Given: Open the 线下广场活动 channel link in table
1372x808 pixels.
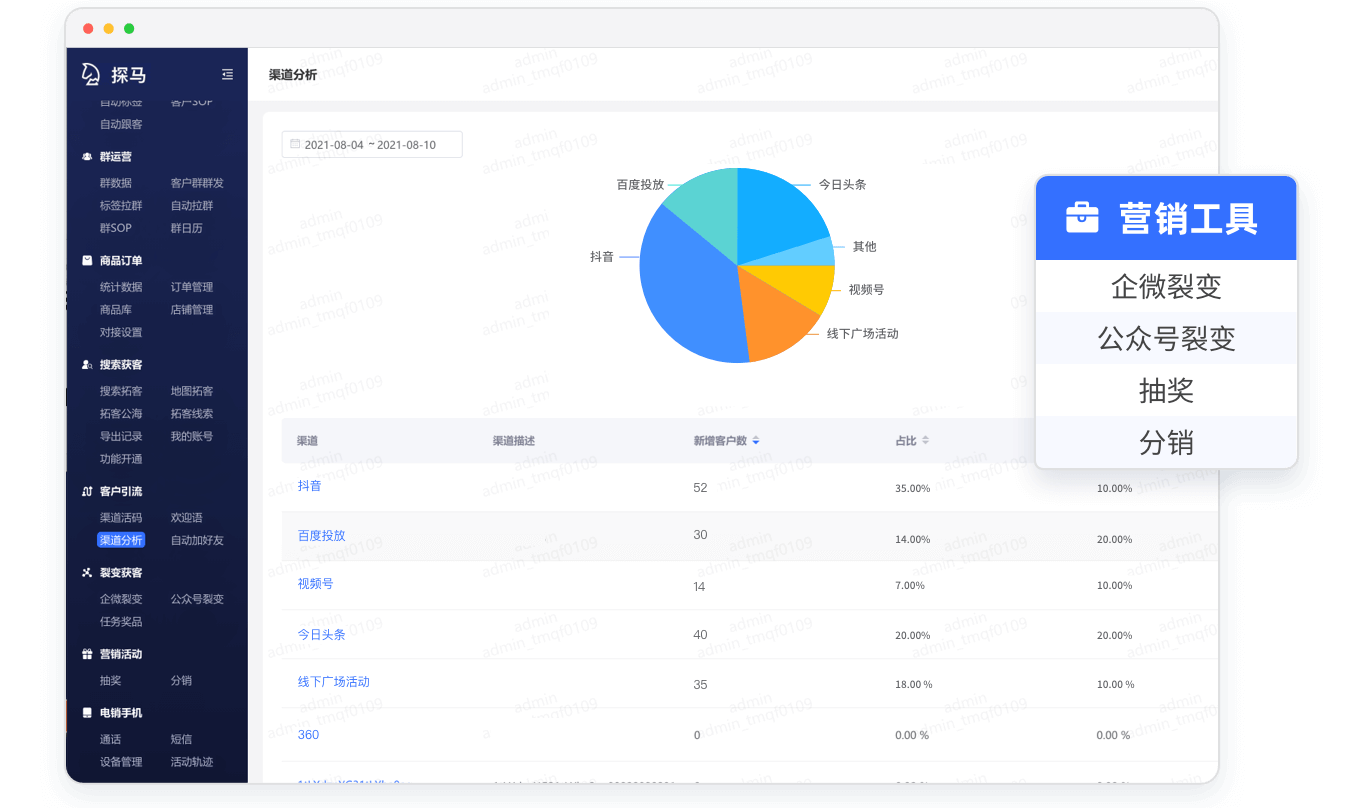Looking at the screenshot, I should click(x=333, y=682).
